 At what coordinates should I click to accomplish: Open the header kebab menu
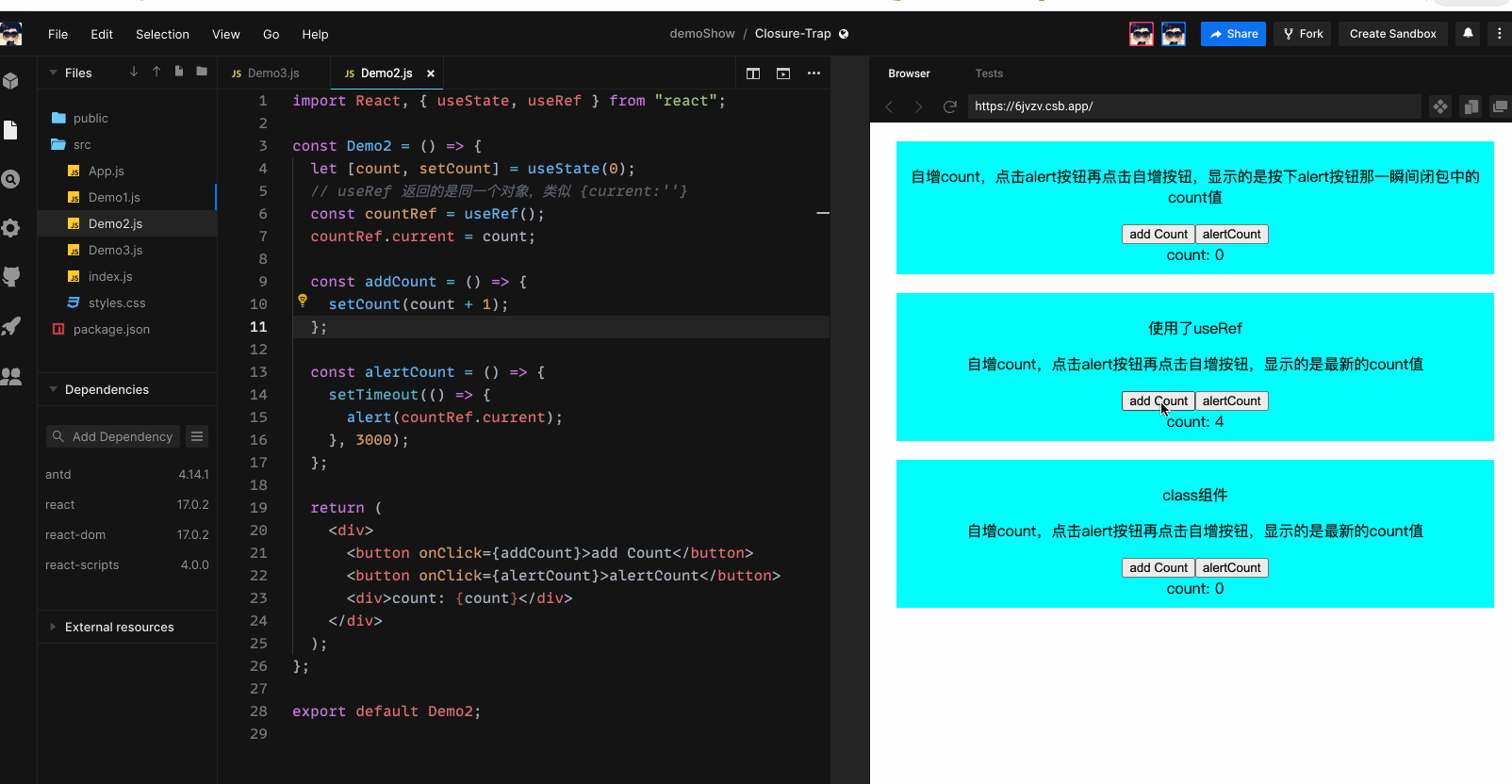pos(1500,33)
